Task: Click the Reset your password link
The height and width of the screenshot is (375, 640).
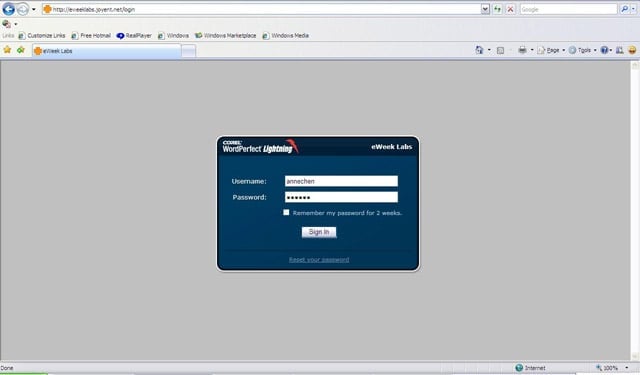Action: click(319, 260)
